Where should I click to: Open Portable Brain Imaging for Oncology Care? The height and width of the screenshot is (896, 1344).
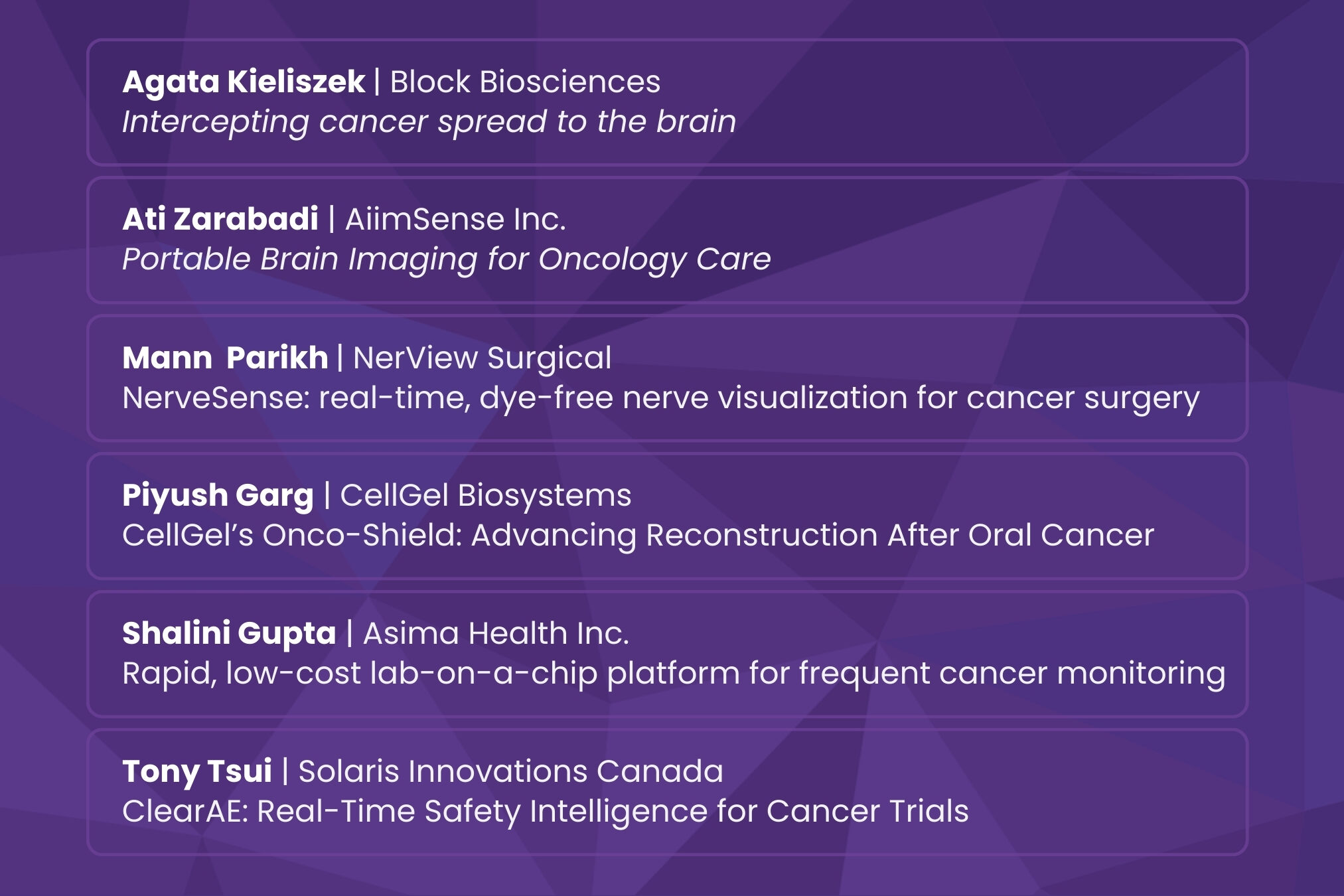click(446, 260)
